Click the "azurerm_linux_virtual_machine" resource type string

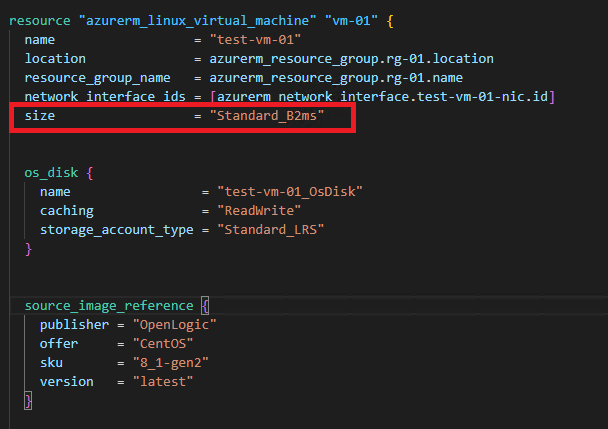pyautogui.click(x=197, y=21)
